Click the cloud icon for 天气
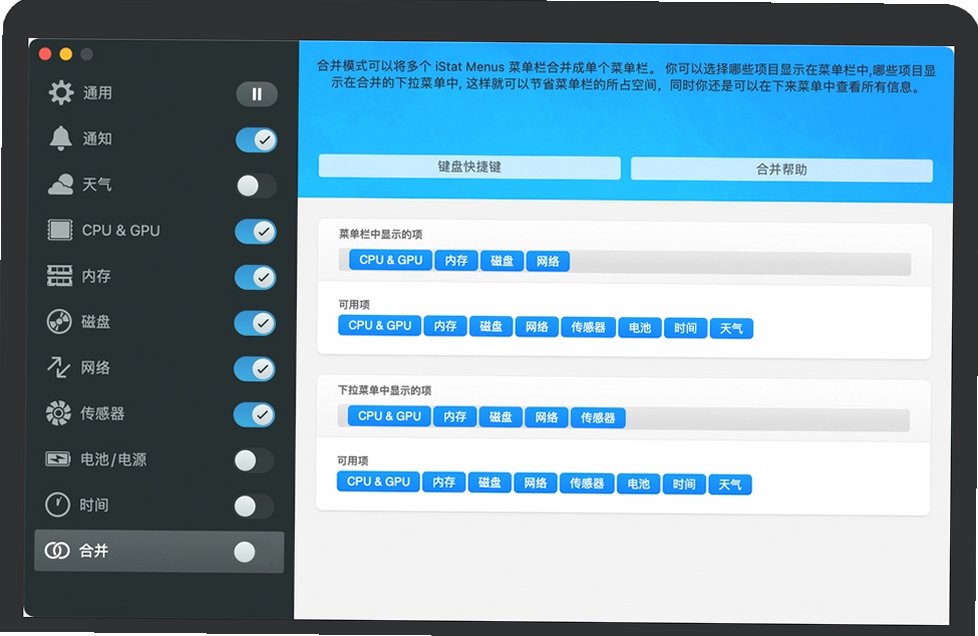Screen dimensions: 978x636 point(61,185)
